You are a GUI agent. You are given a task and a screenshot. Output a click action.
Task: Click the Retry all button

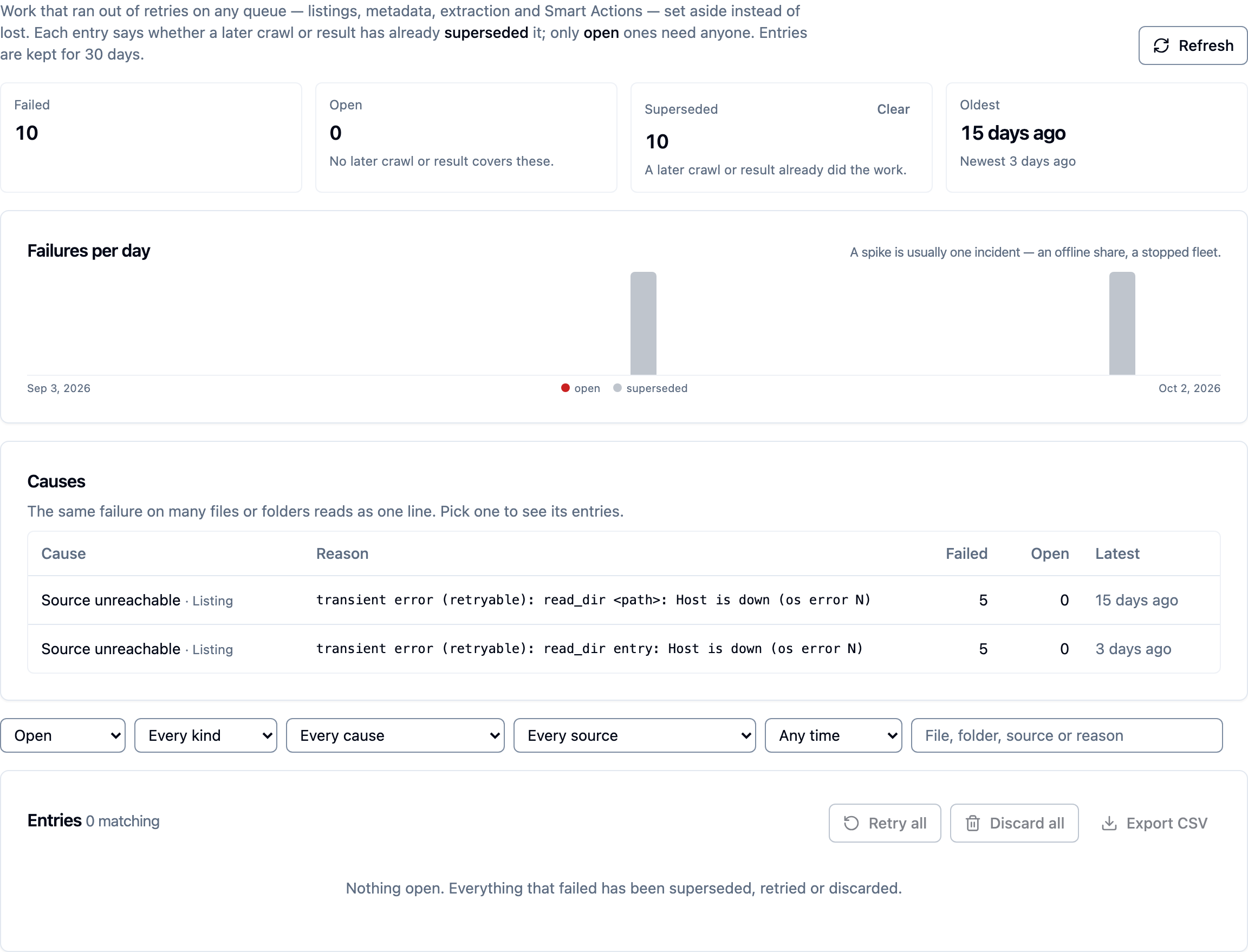coord(885,823)
